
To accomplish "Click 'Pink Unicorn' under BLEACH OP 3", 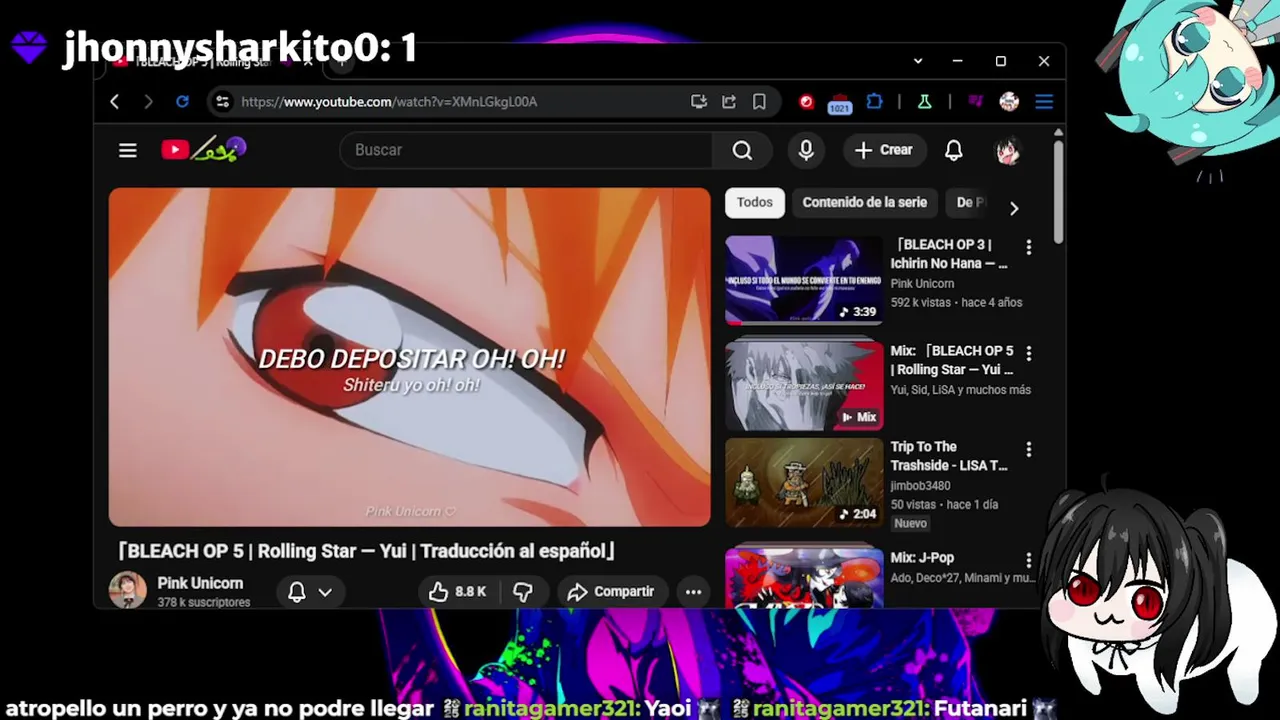I will click(922, 284).
